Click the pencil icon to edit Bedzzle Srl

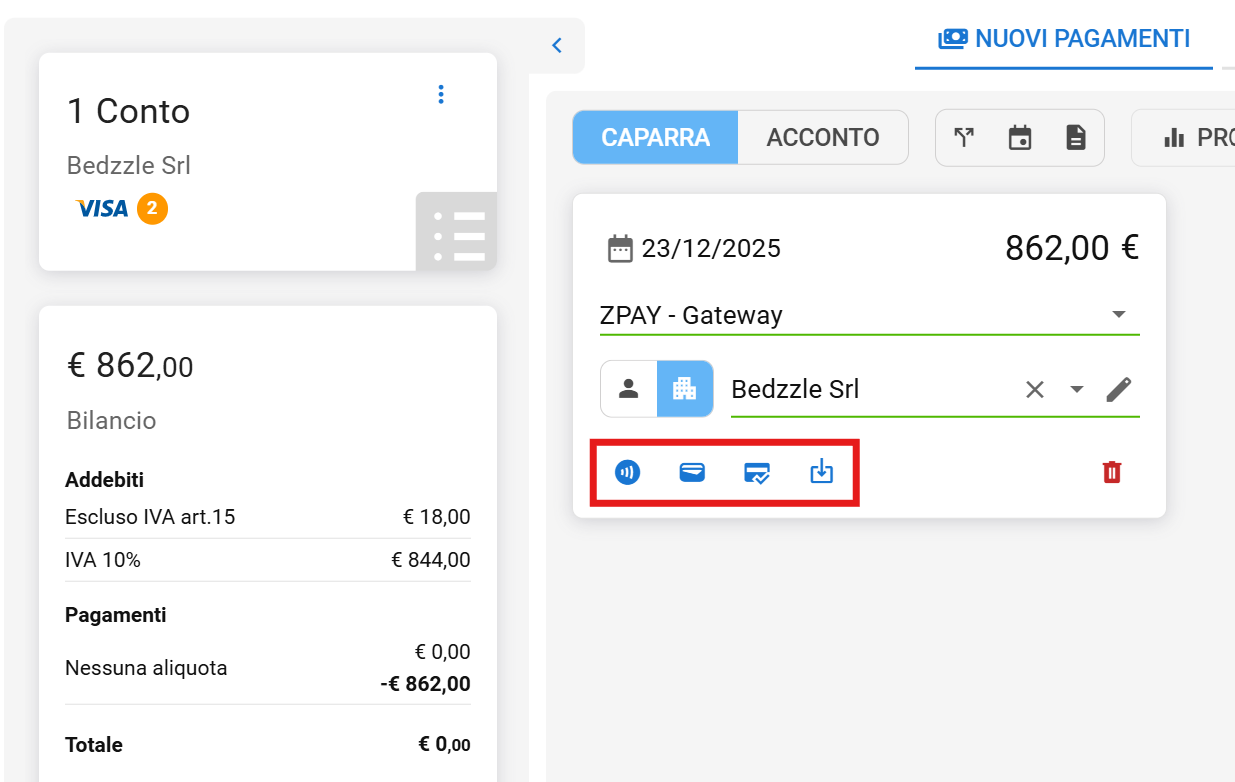[x=1119, y=389]
